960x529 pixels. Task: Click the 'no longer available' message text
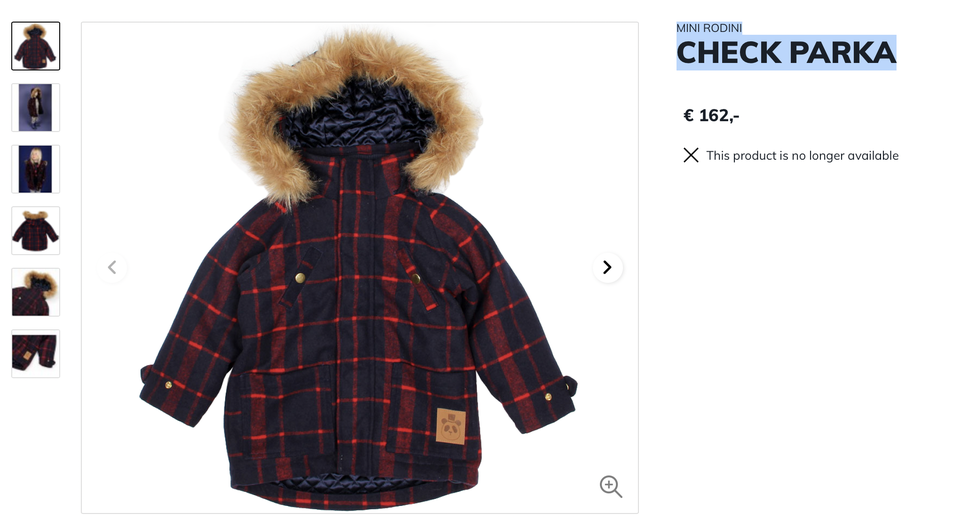pos(802,156)
